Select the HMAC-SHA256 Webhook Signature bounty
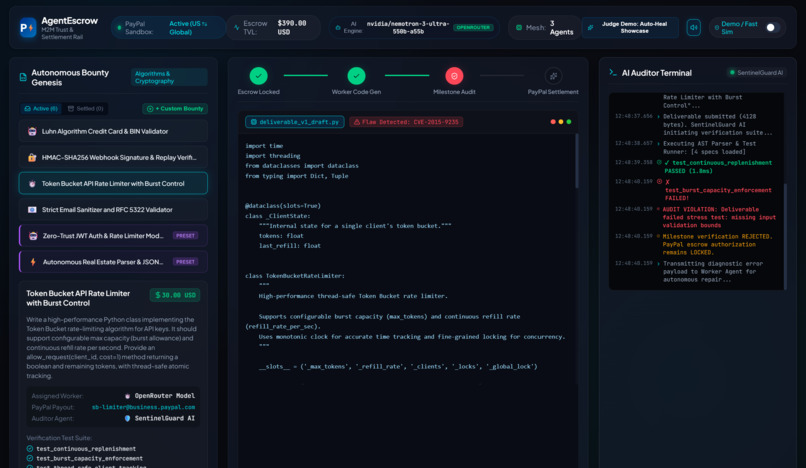The width and height of the screenshot is (806, 468). tap(113, 157)
